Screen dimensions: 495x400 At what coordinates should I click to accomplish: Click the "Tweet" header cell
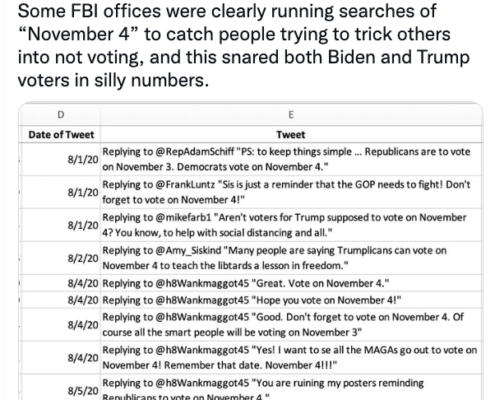pyautogui.click(x=291, y=134)
